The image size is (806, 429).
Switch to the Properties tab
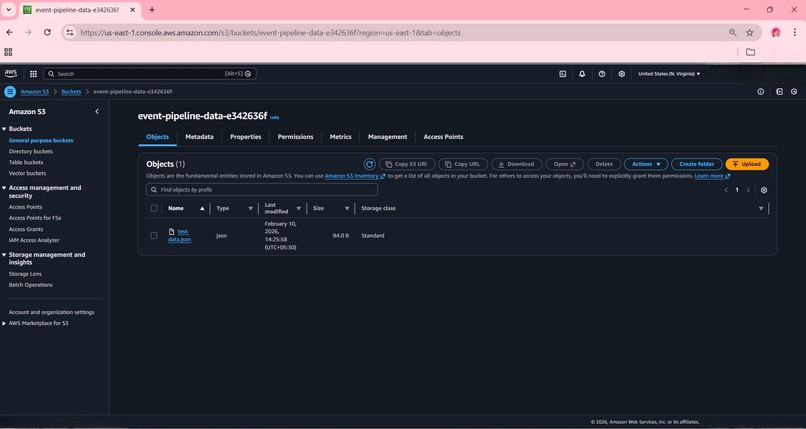[x=246, y=137]
